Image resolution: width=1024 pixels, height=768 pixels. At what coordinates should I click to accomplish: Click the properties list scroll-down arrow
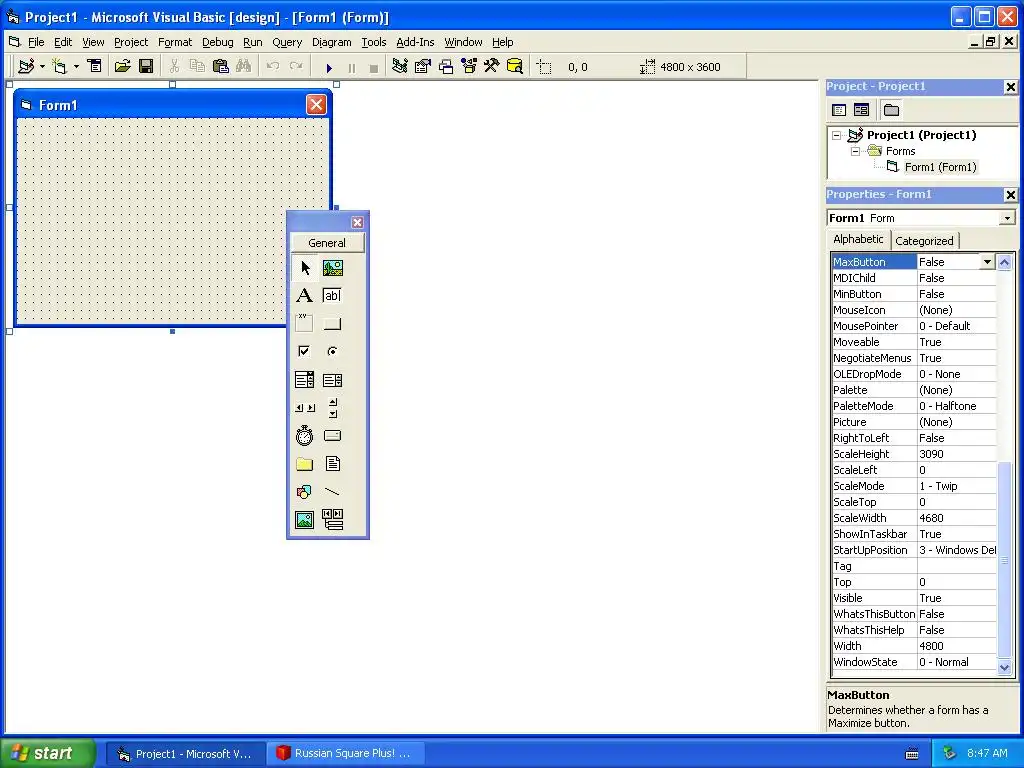[1004, 667]
